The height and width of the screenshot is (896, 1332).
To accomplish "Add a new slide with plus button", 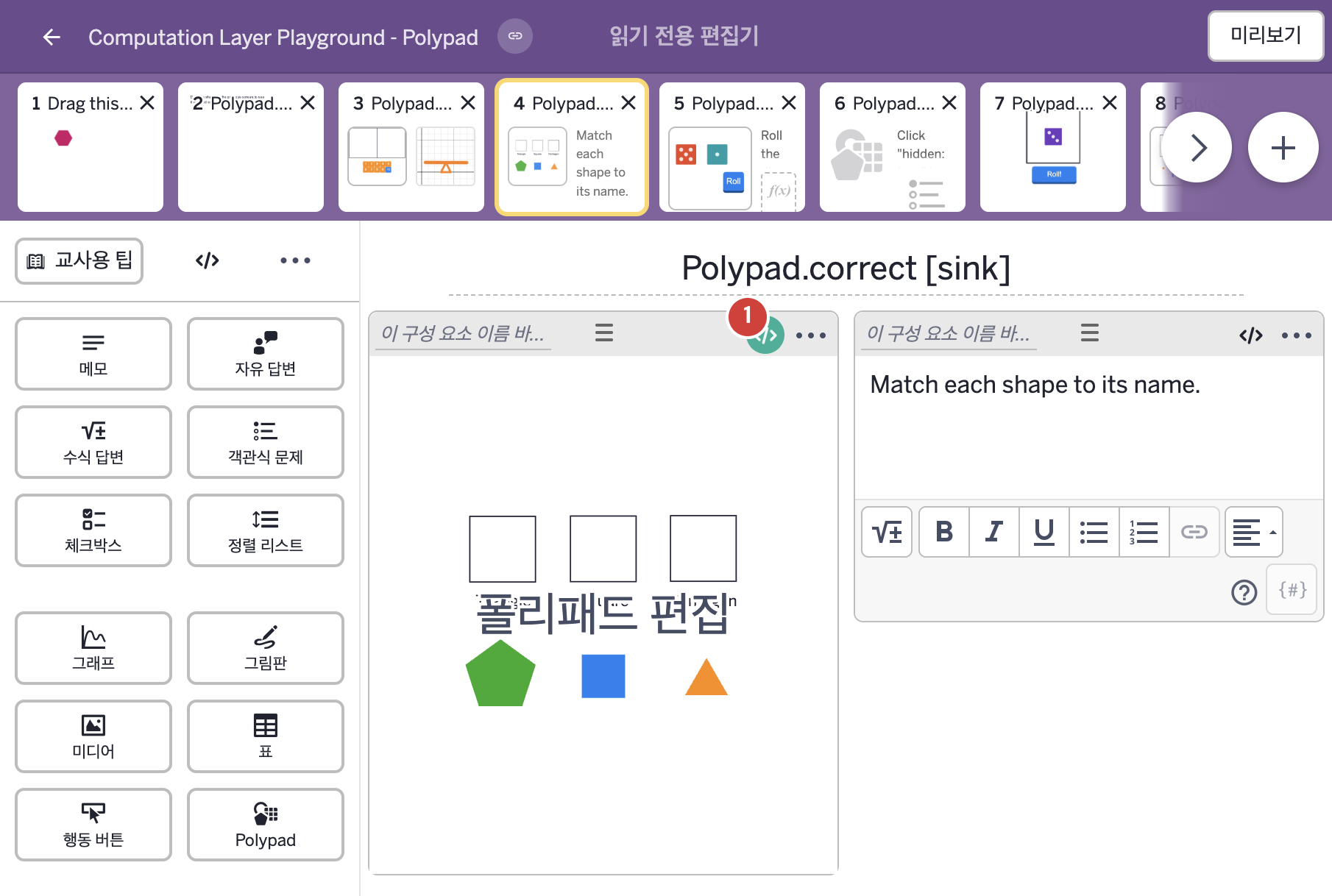I will point(1283,148).
